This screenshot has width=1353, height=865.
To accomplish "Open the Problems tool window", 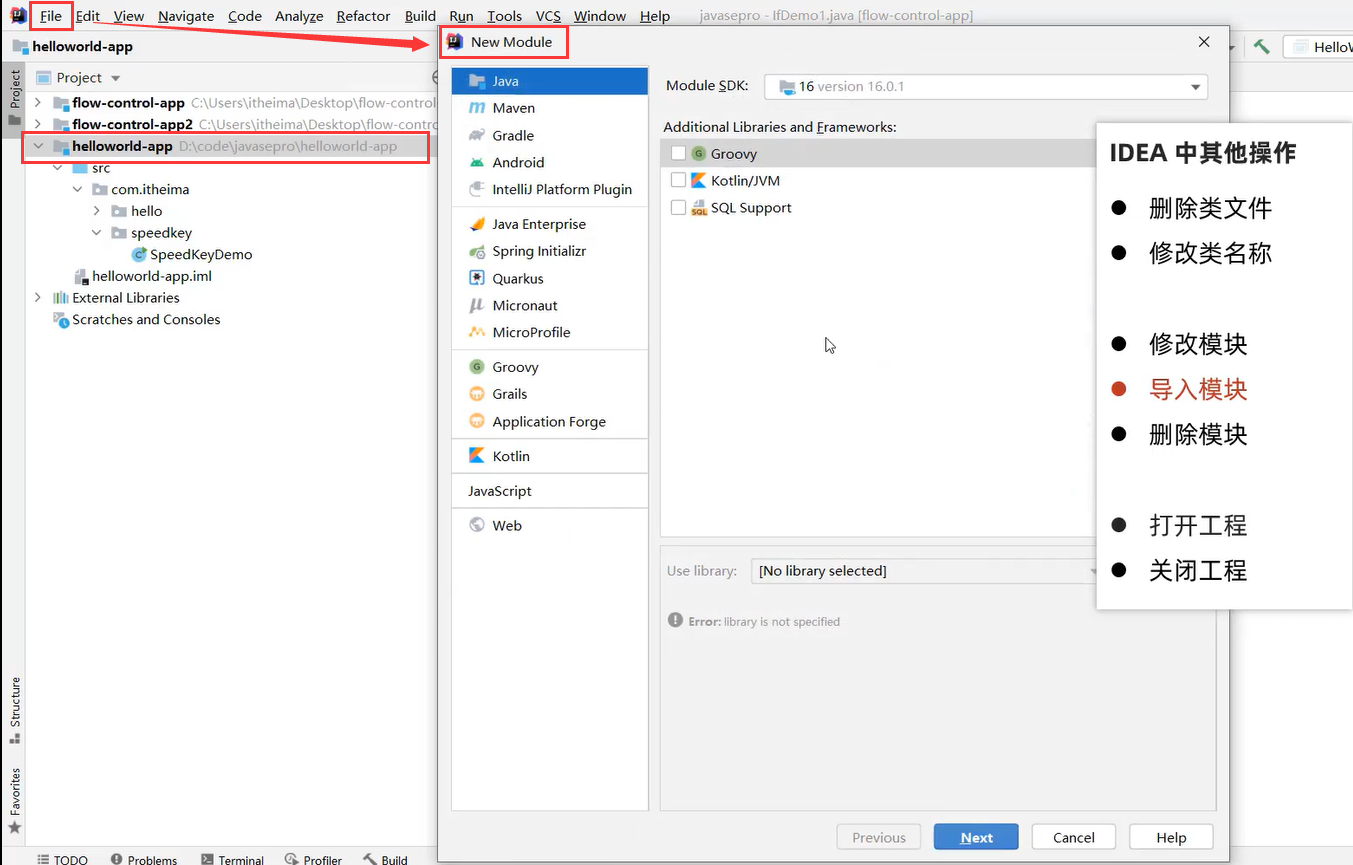I will point(144,859).
